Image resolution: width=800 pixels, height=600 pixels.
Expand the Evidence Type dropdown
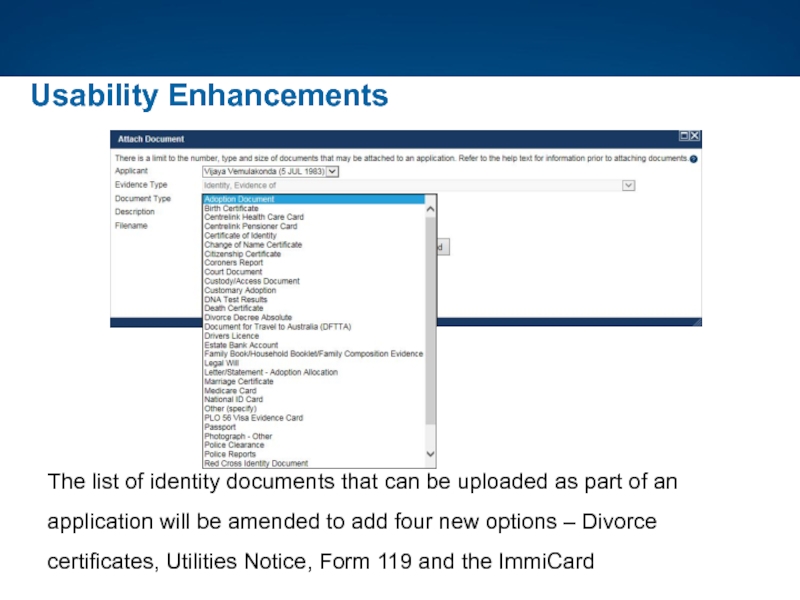pyautogui.click(x=629, y=185)
